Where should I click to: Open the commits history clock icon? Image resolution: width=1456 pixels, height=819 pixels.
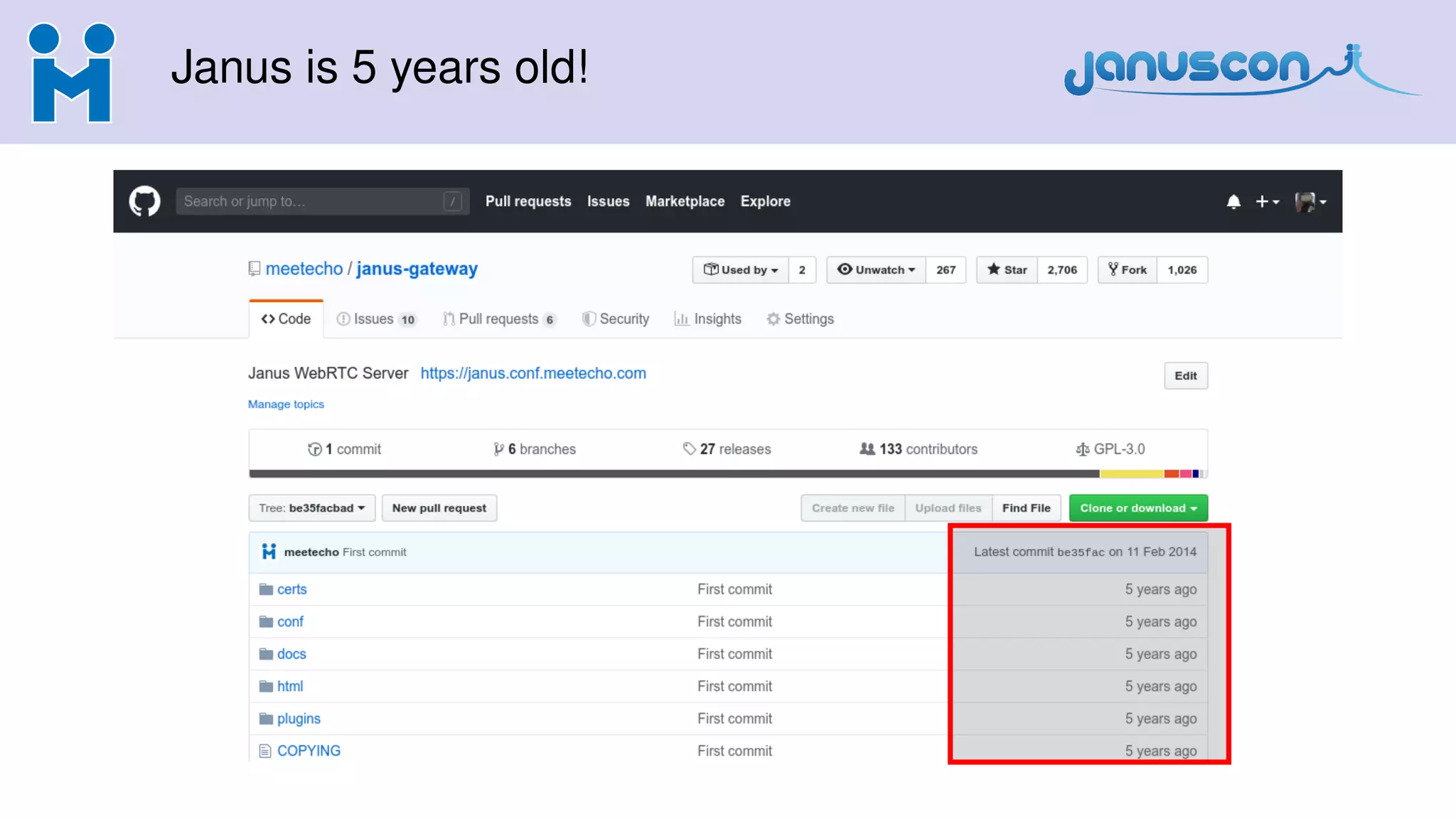pyautogui.click(x=314, y=449)
